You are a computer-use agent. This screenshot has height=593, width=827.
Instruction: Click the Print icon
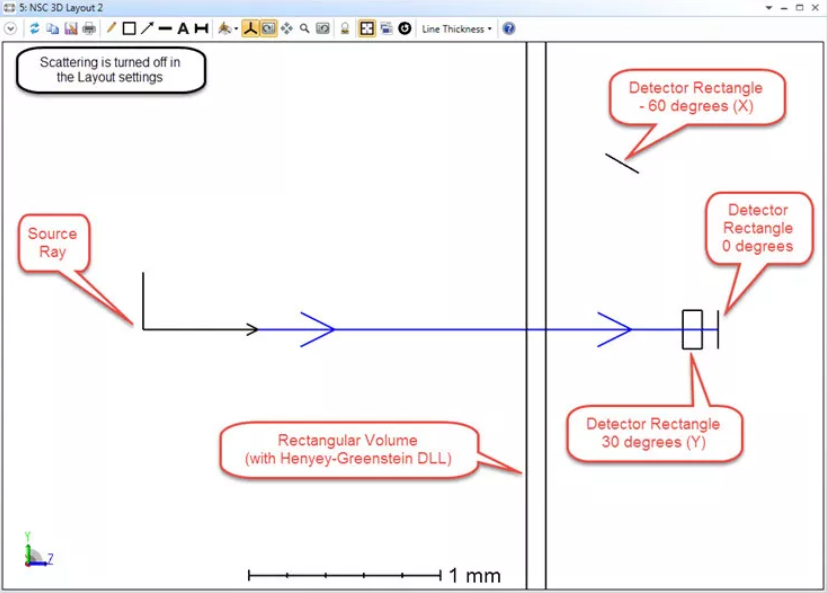pyautogui.click(x=89, y=29)
